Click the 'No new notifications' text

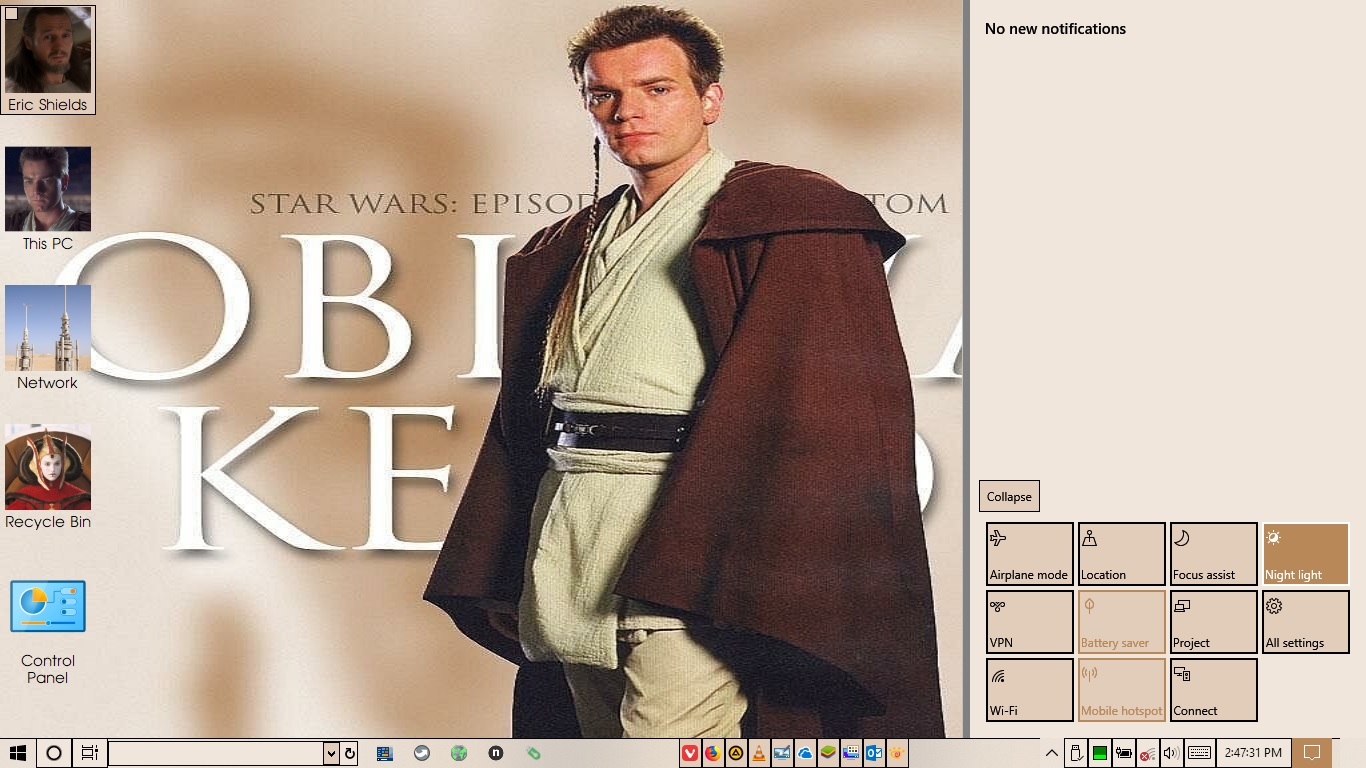point(1055,29)
